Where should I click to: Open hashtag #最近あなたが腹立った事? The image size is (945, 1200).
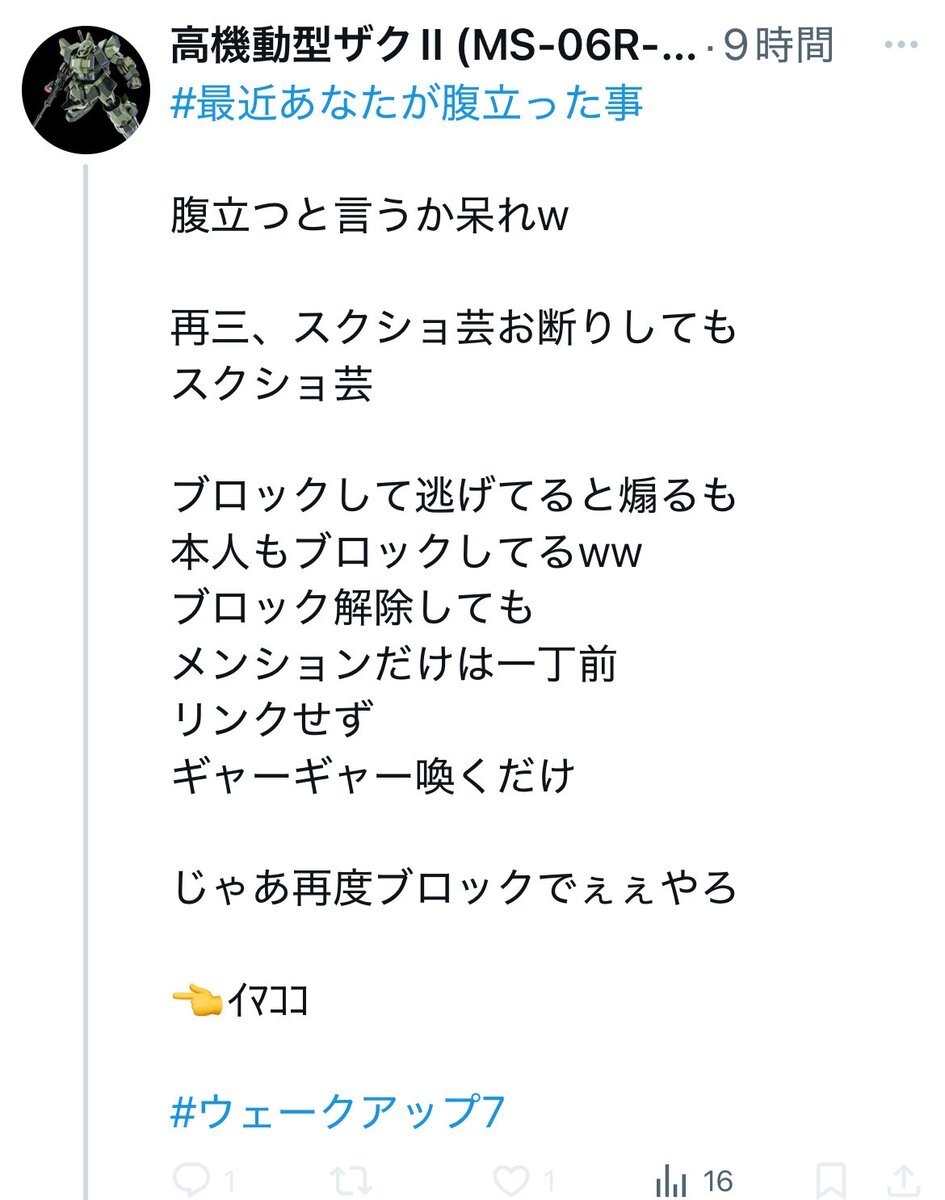(407, 101)
